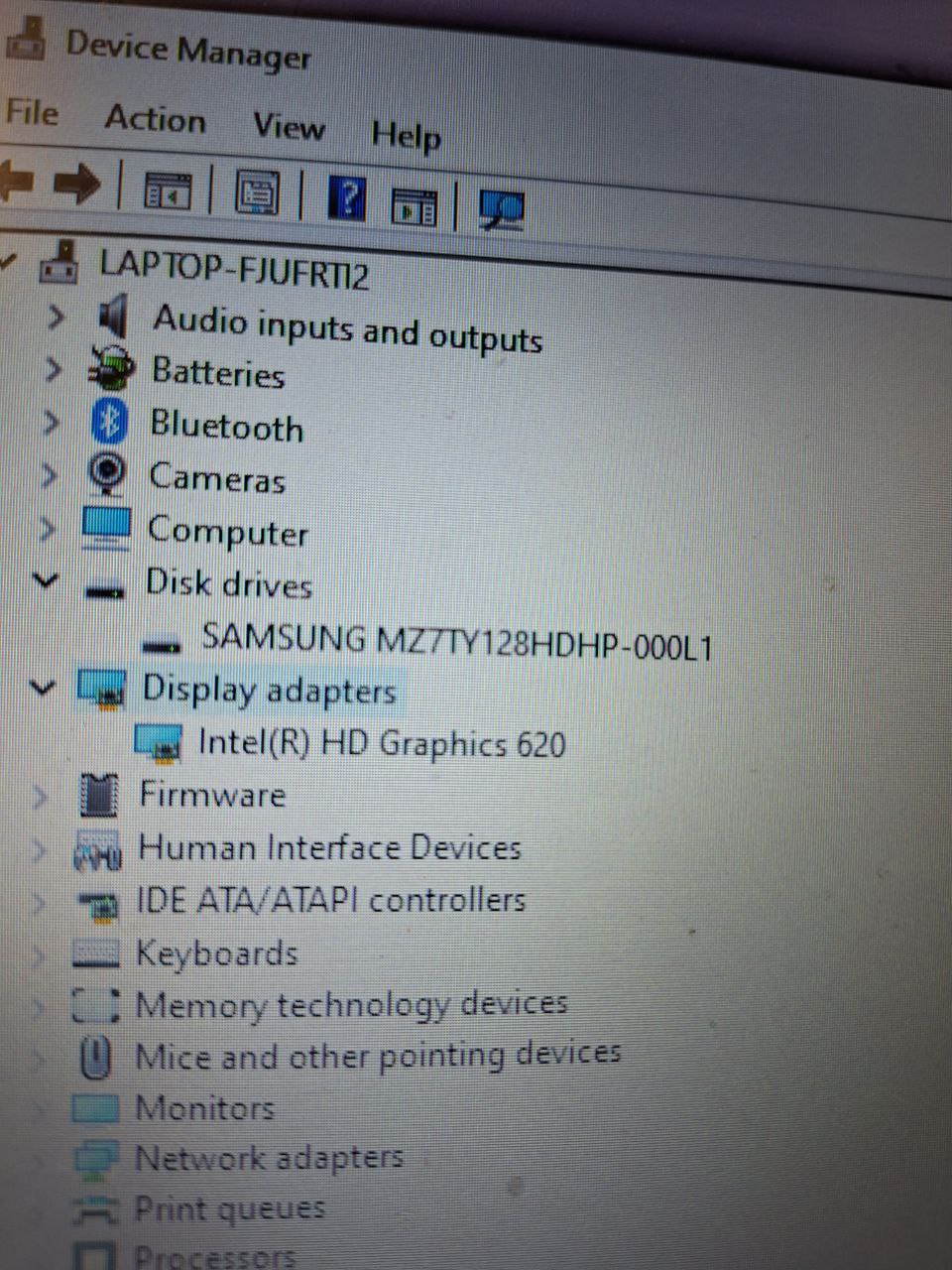
Task: Open the Action menu
Action: (x=155, y=119)
